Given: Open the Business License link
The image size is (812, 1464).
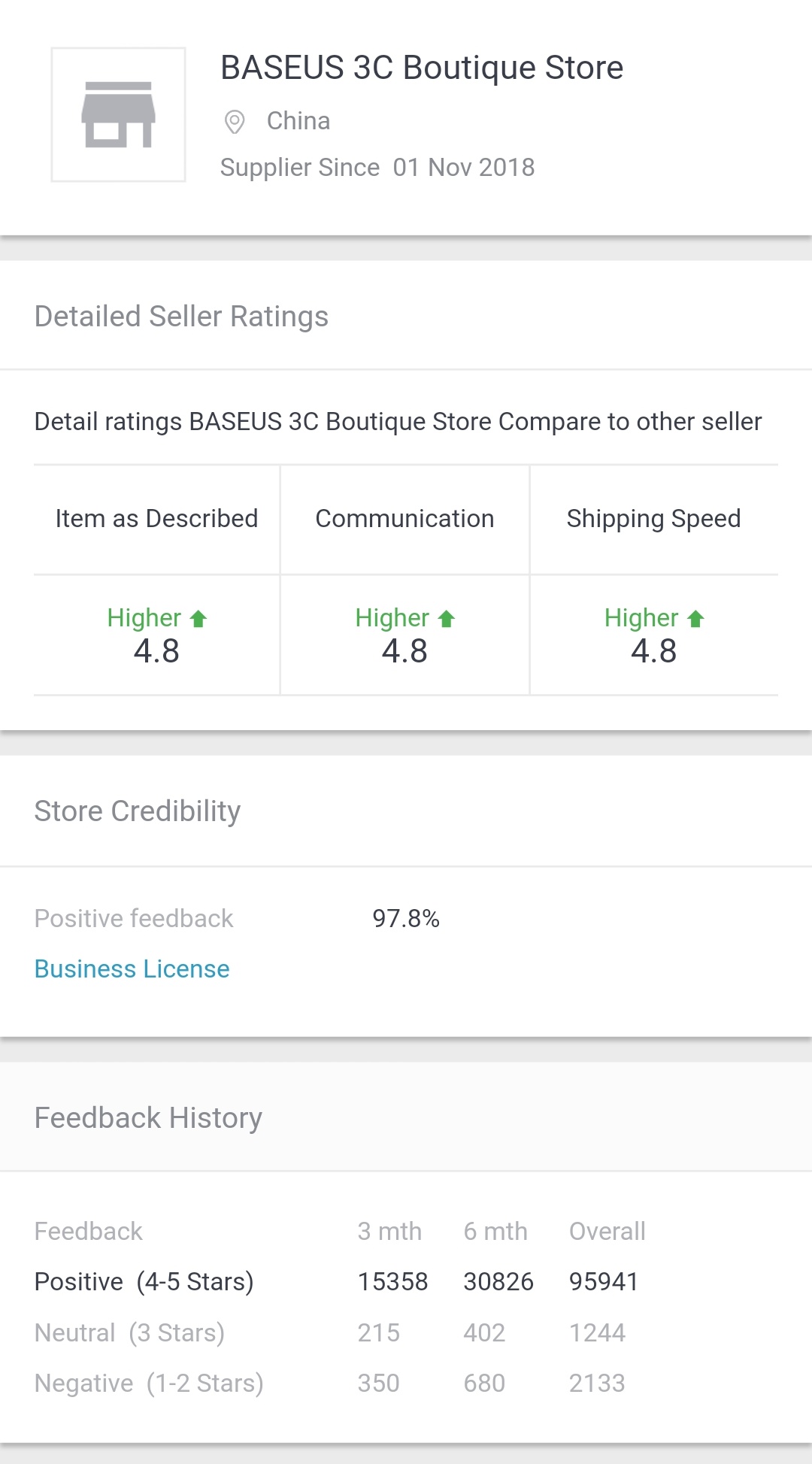Looking at the screenshot, I should [132, 969].
